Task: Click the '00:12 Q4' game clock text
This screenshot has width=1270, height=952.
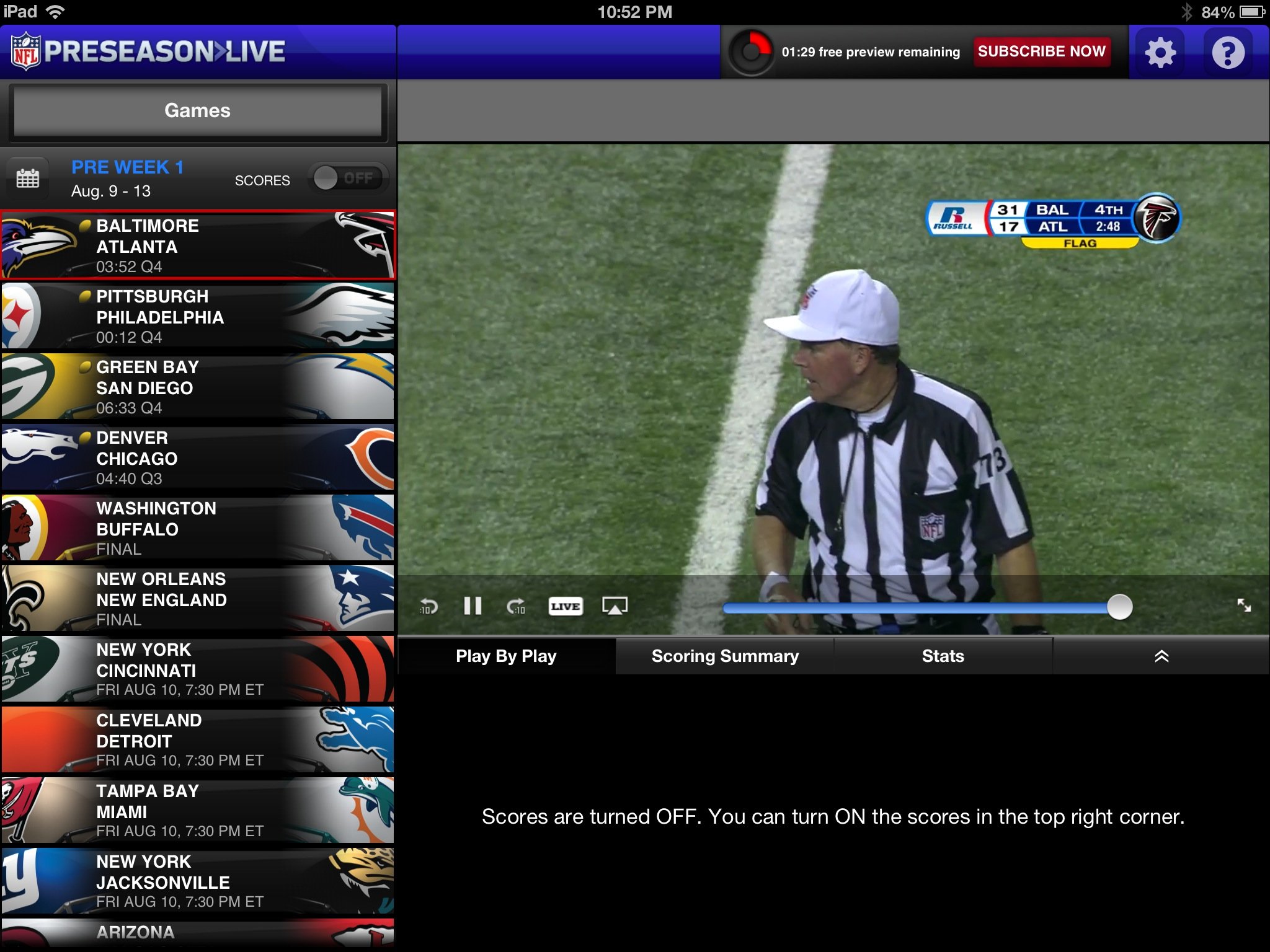Action: (x=129, y=338)
